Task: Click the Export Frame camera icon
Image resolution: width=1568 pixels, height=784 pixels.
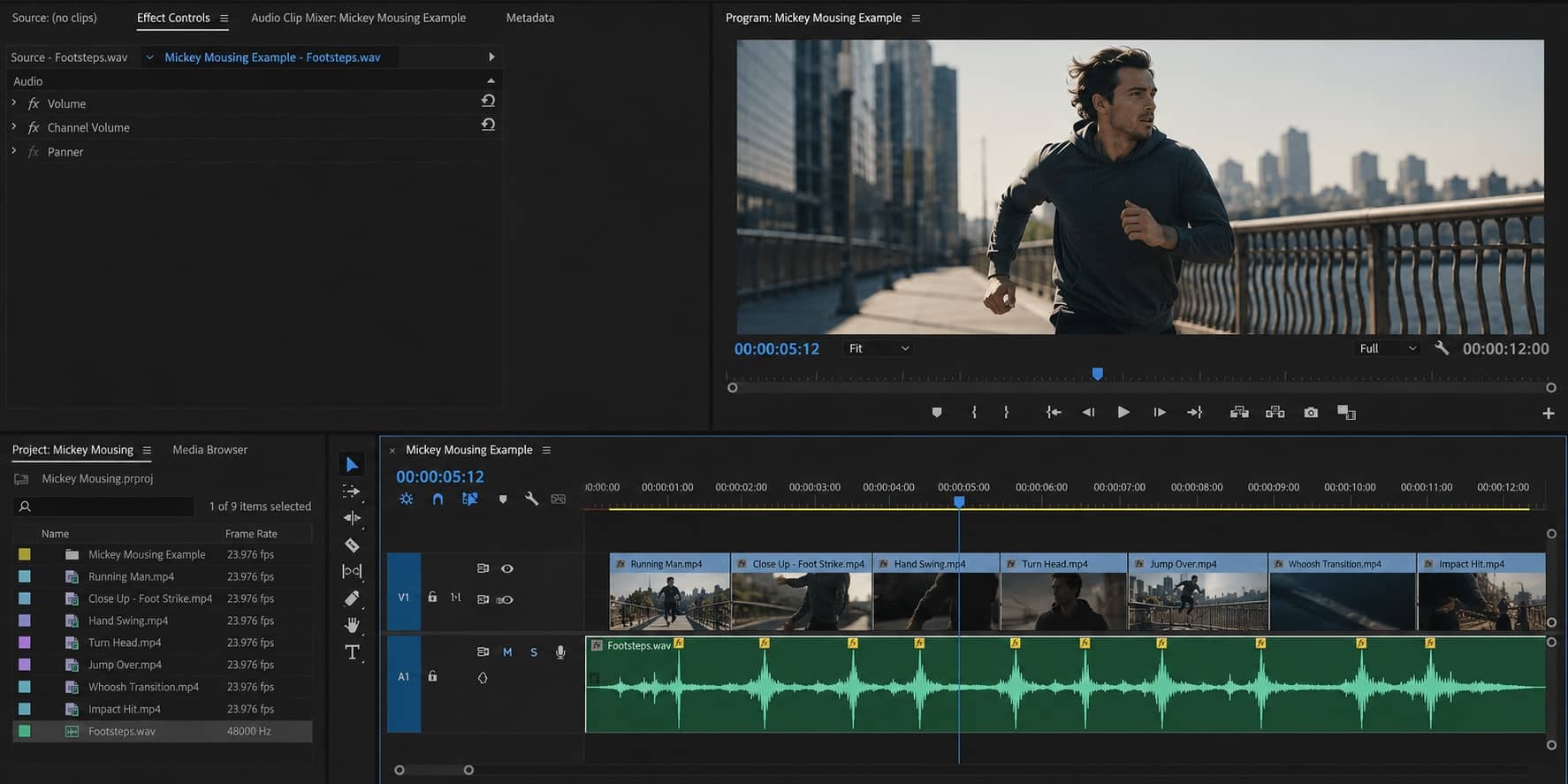Action: point(1311,413)
